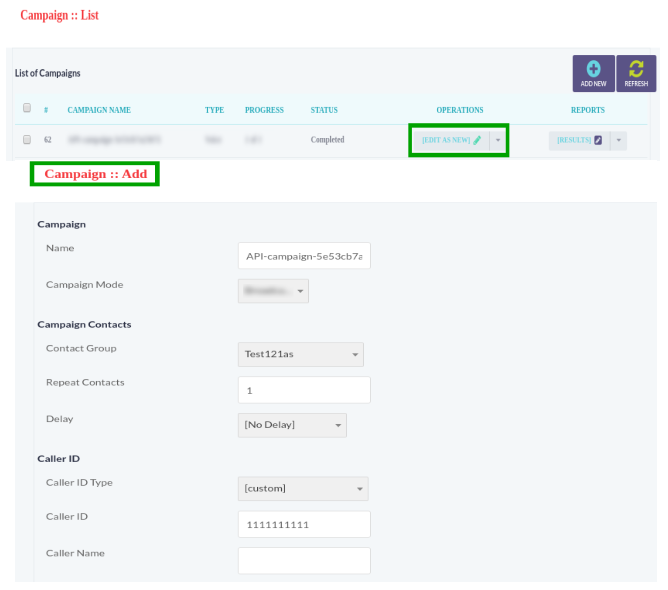Click the campaign Name input field
The height and width of the screenshot is (590, 668).
tap(304, 256)
